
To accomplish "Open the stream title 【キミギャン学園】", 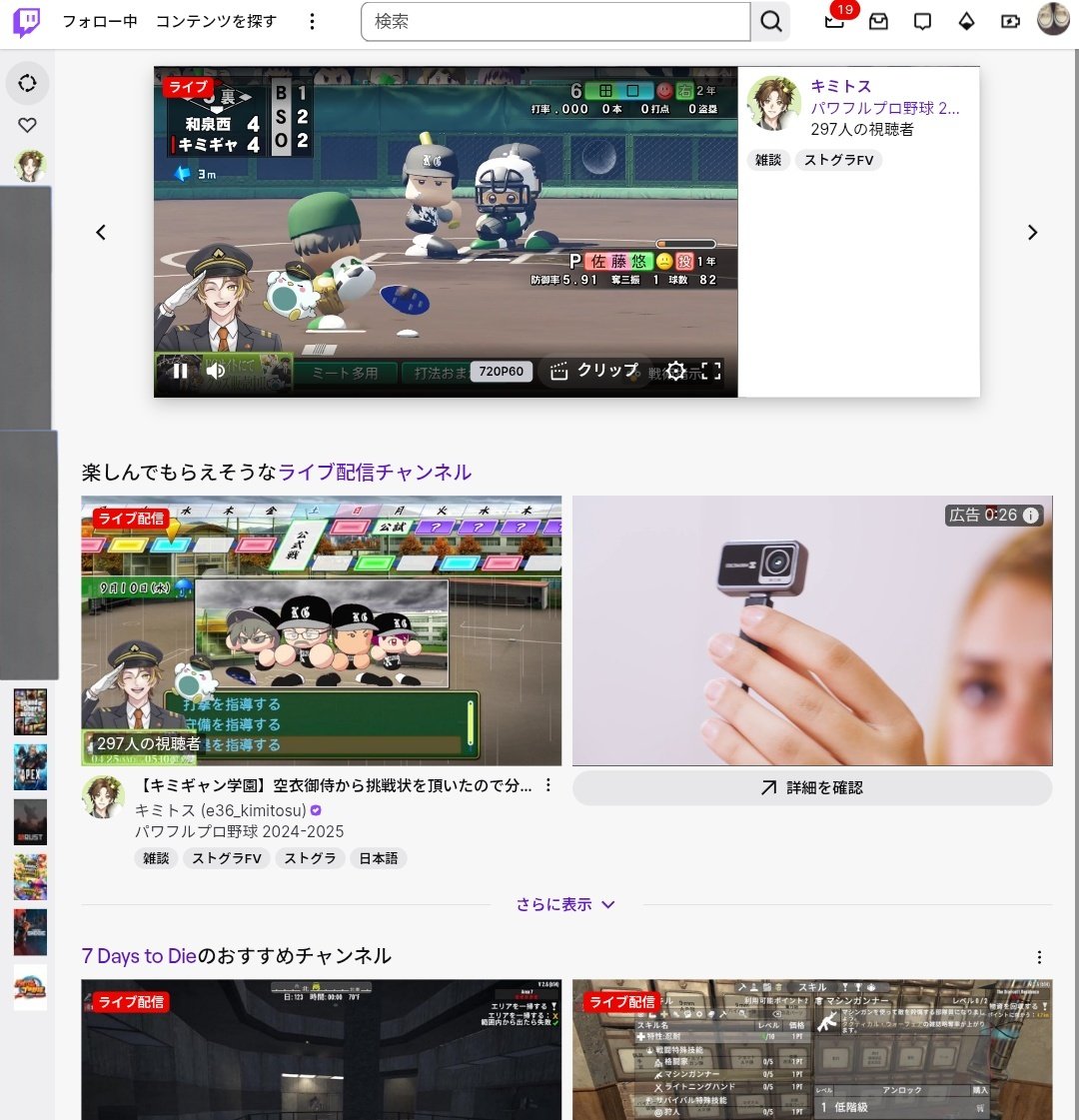I will (x=334, y=785).
